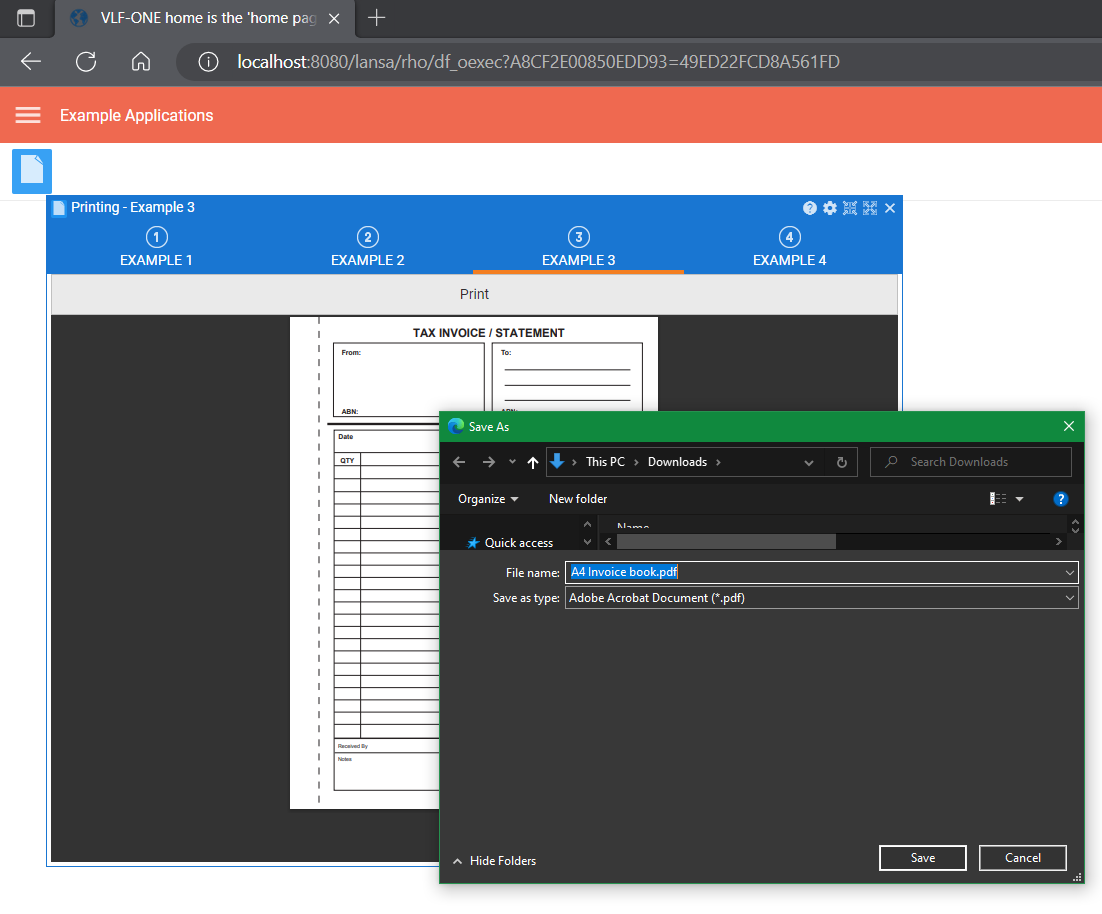
Task: Switch to the Example 4 tab
Action: pos(789,249)
